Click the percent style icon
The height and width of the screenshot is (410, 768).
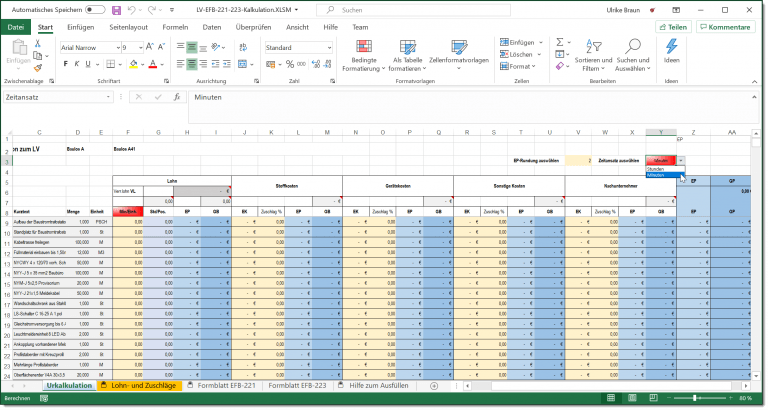pyautogui.click(x=290, y=64)
